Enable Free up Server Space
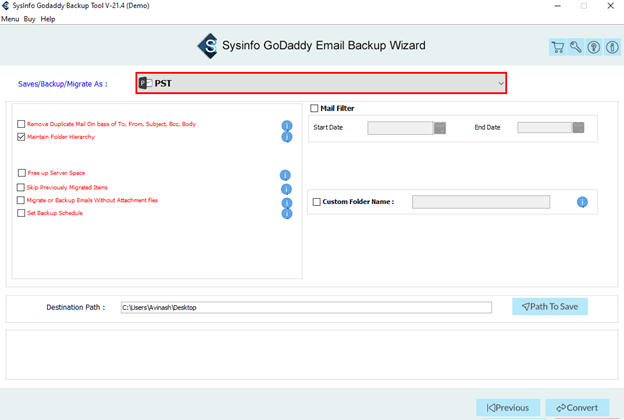This screenshot has height=420, width=624. click(x=21, y=173)
